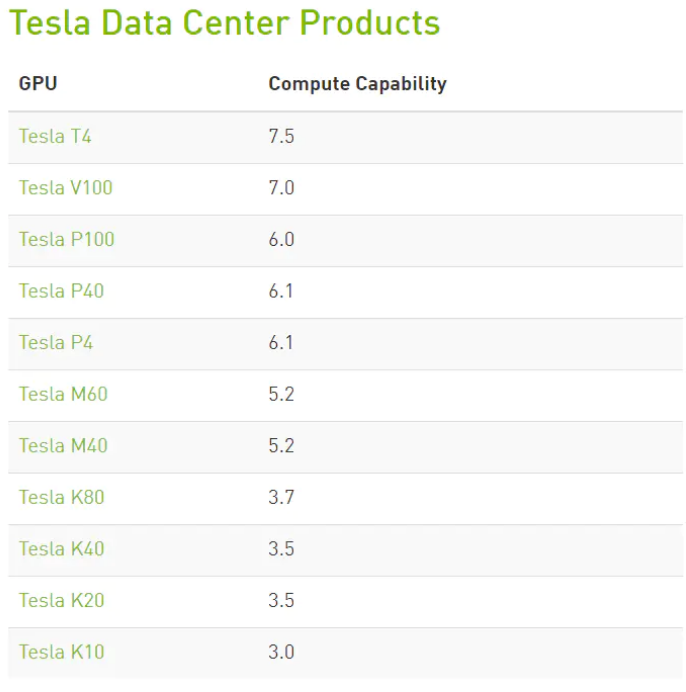Select the Tesla K10 link
The width and height of the screenshot is (686, 692).
61,652
